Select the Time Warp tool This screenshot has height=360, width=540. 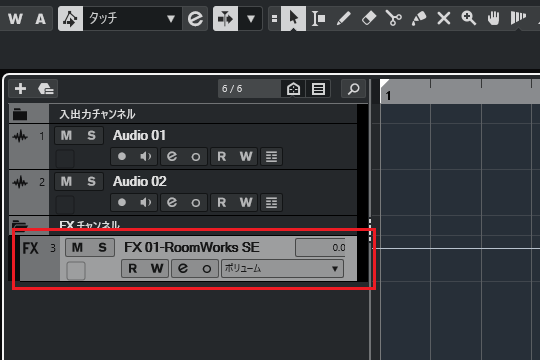tap(518, 18)
